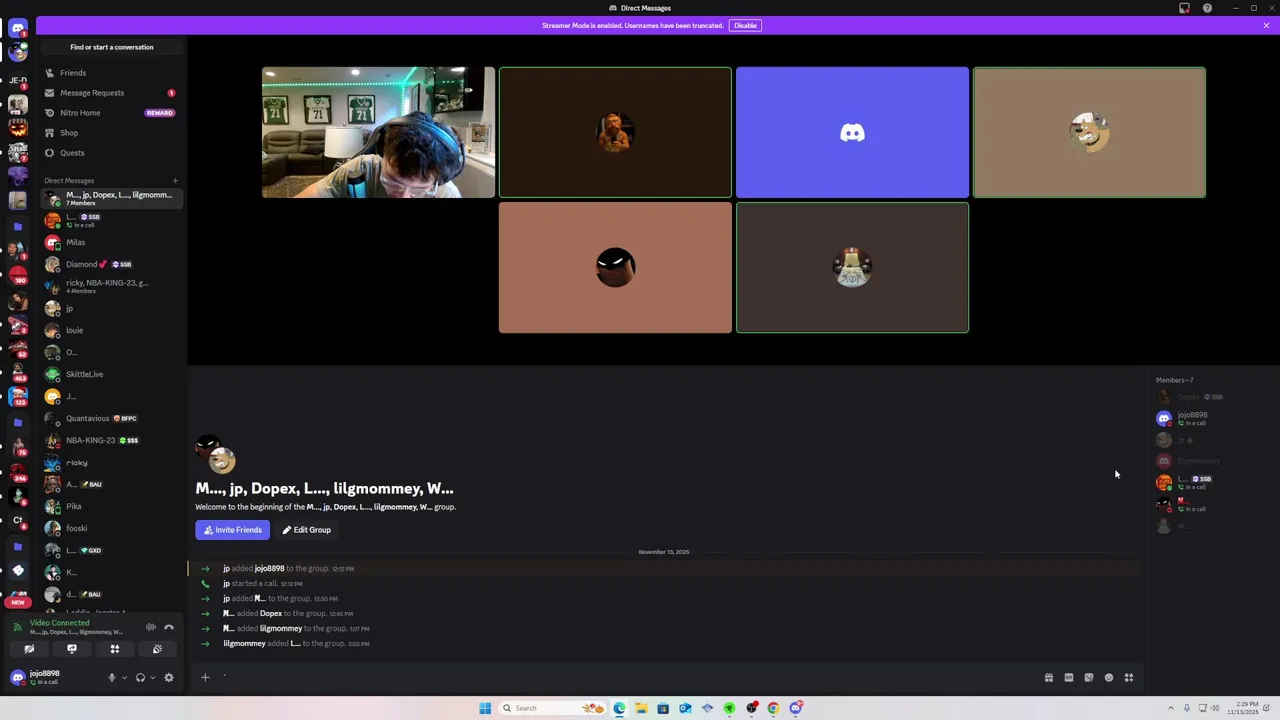Dismiss the Streamer Mode banner
The image size is (1280, 720).
pyautogui.click(x=1266, y=25)
